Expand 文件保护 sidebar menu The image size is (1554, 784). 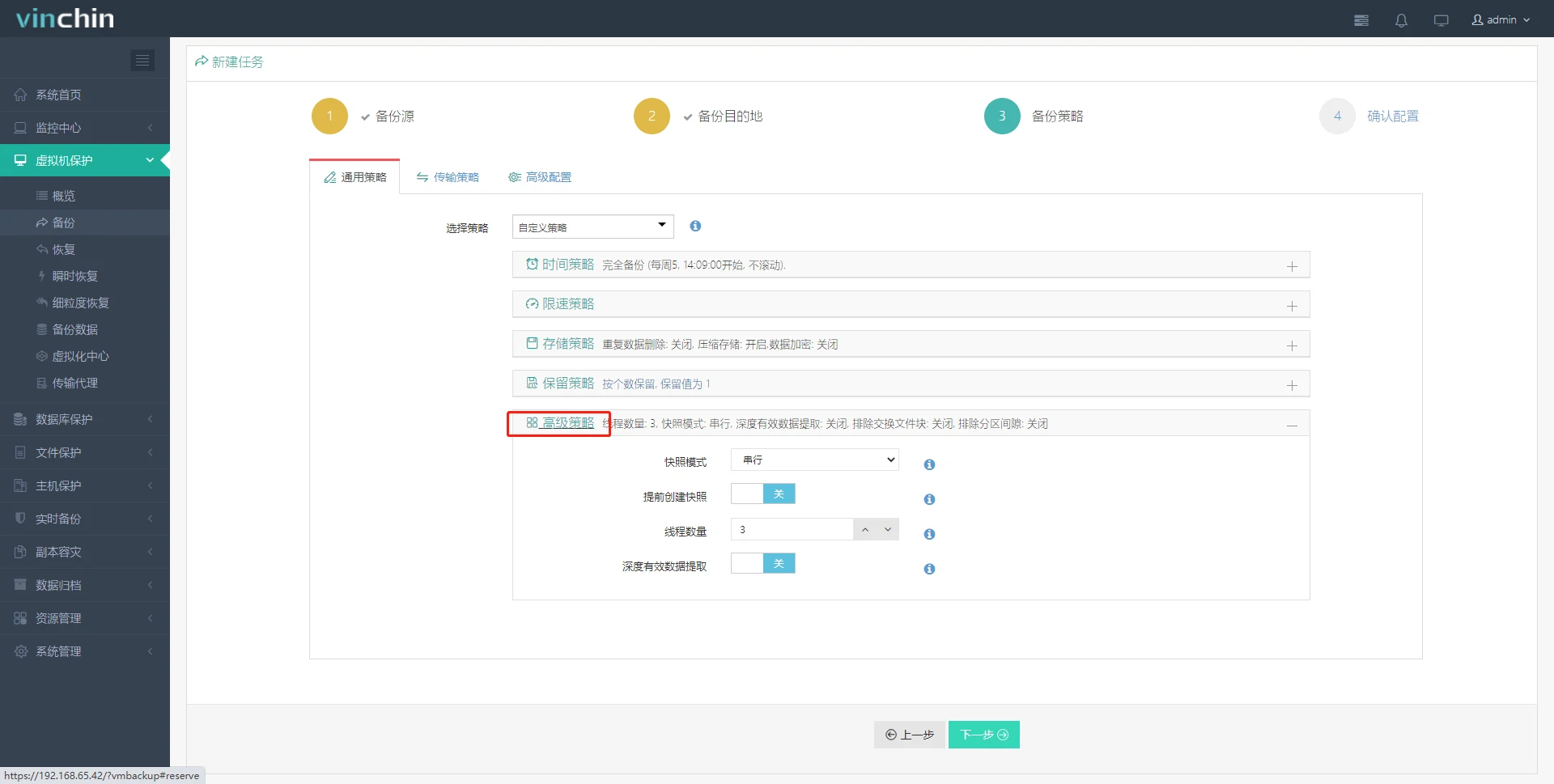point(85,452)
